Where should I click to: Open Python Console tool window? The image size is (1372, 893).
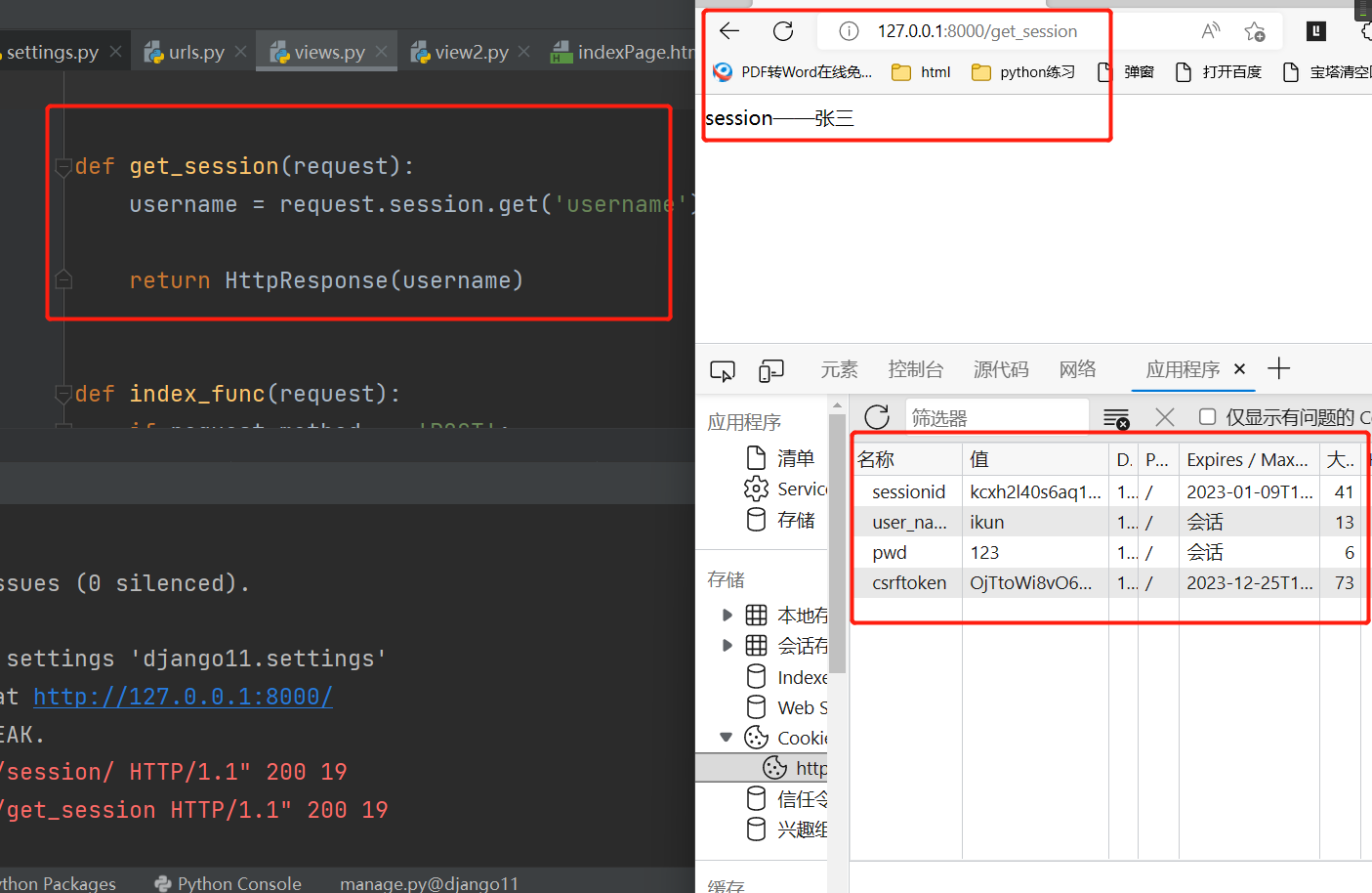click(x=229, y=882)
